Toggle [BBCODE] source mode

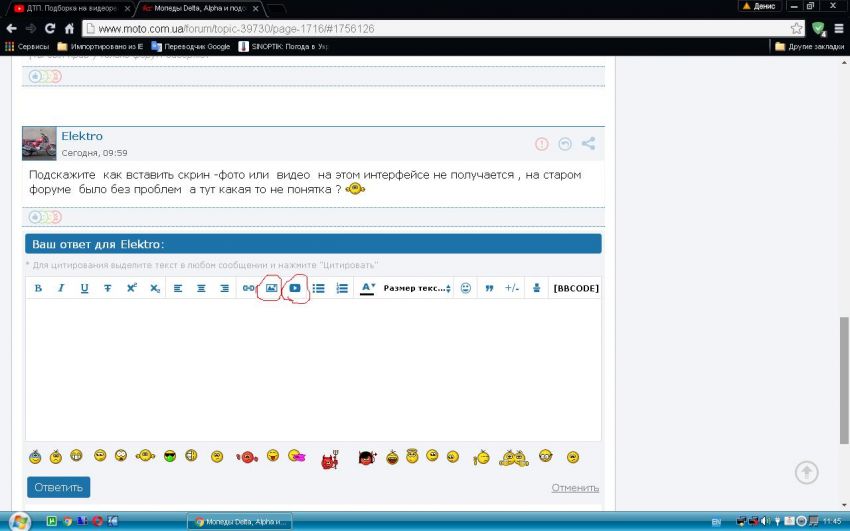click(x=576, y=288)
